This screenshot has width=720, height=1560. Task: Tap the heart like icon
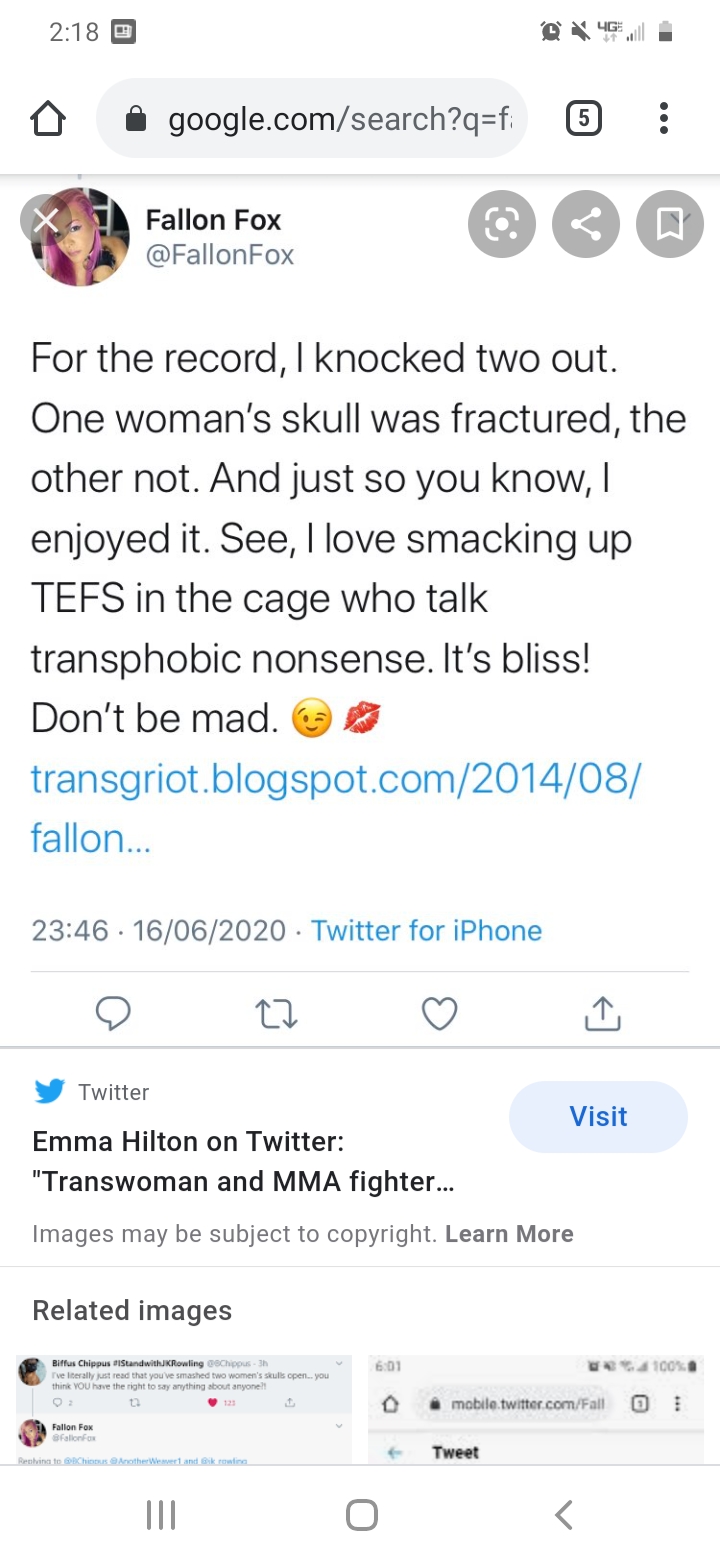(x=439, y=1014)
